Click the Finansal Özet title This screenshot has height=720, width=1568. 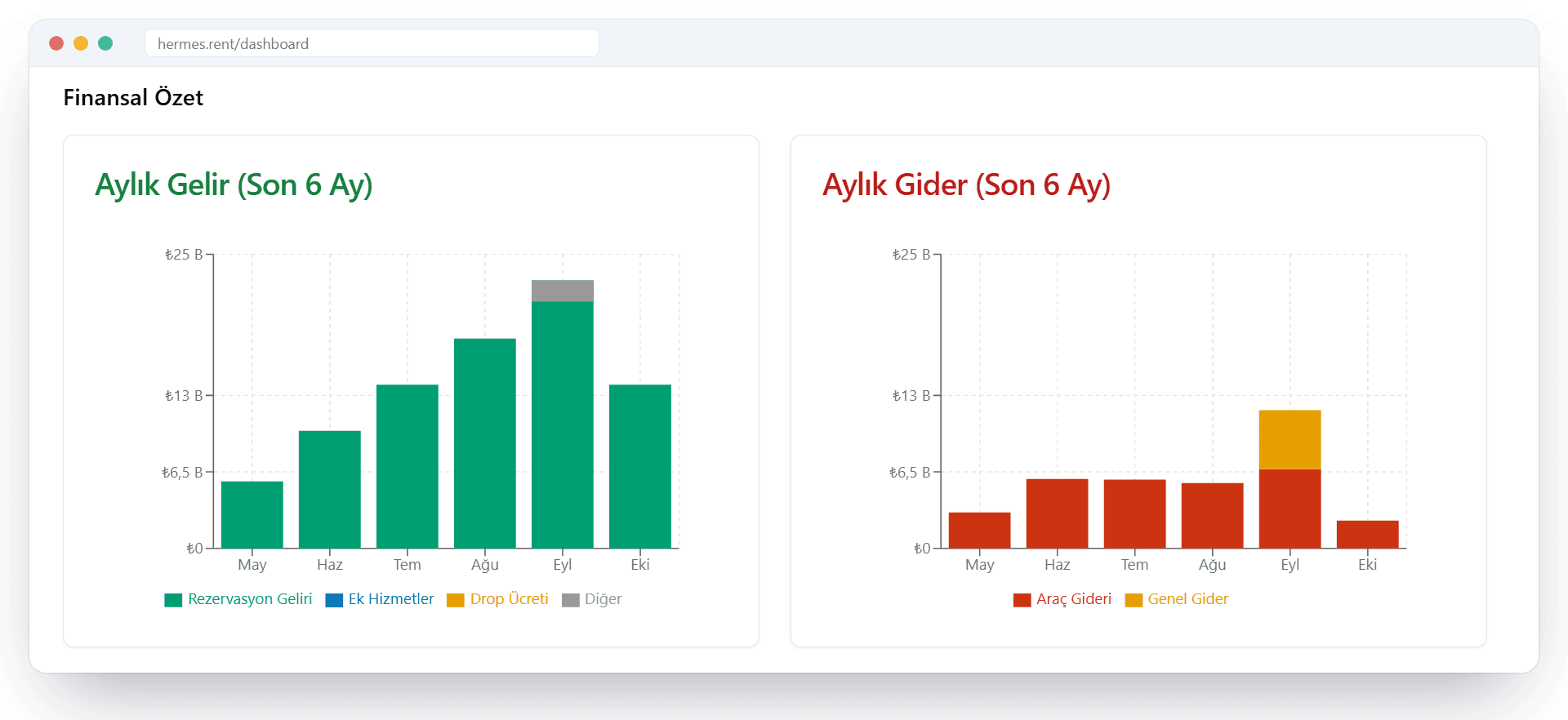pos(133,98)
